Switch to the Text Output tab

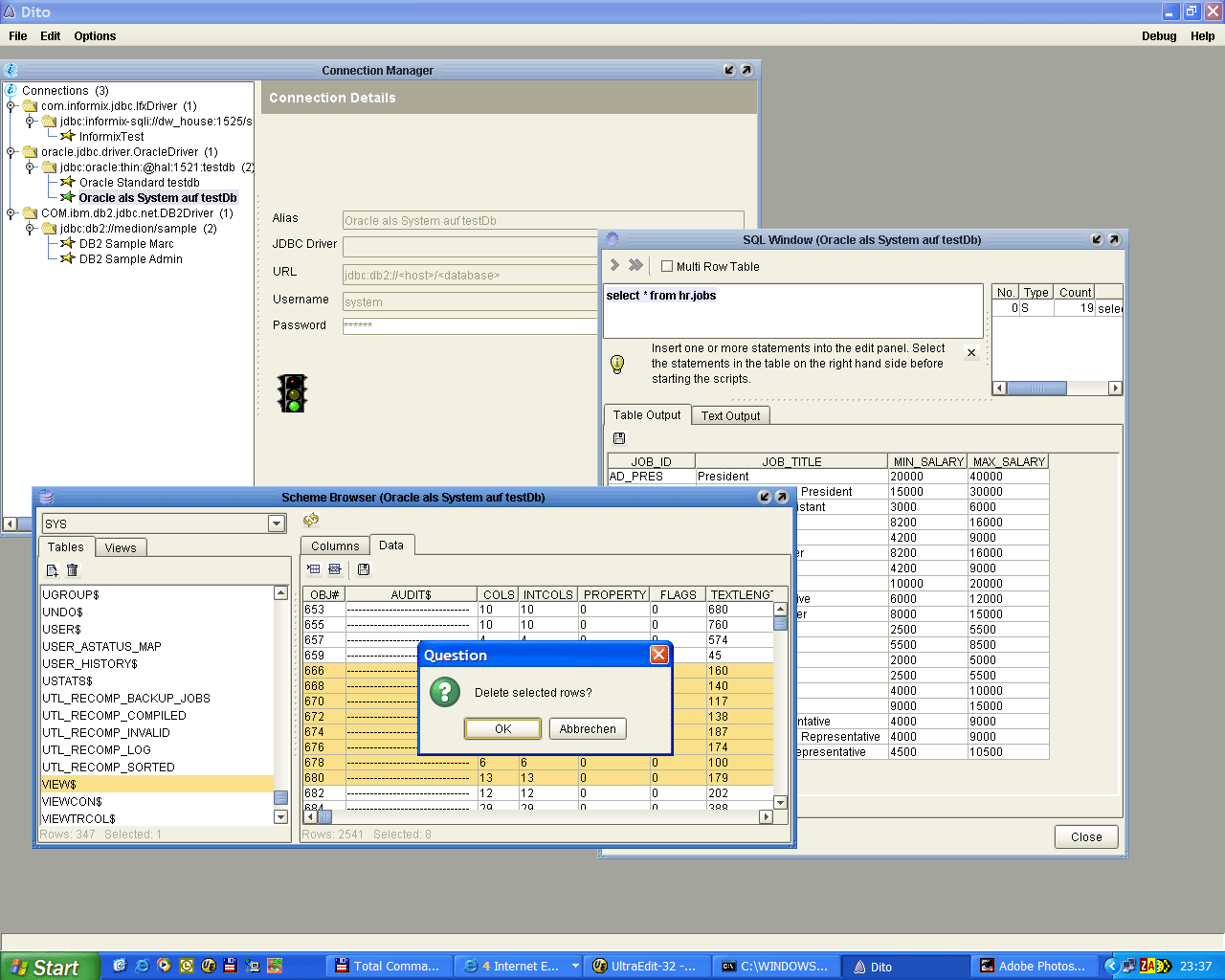(x=730, y=416)
